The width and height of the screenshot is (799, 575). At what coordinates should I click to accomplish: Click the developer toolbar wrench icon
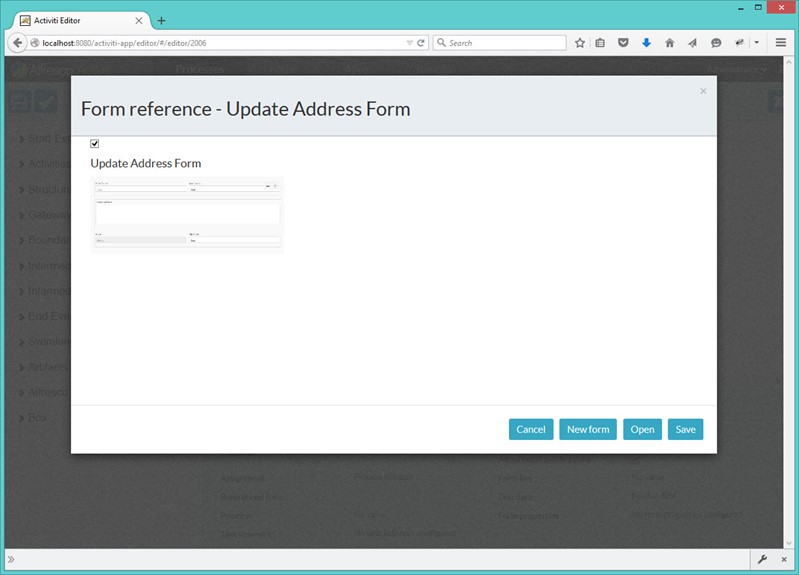[762, 559]
